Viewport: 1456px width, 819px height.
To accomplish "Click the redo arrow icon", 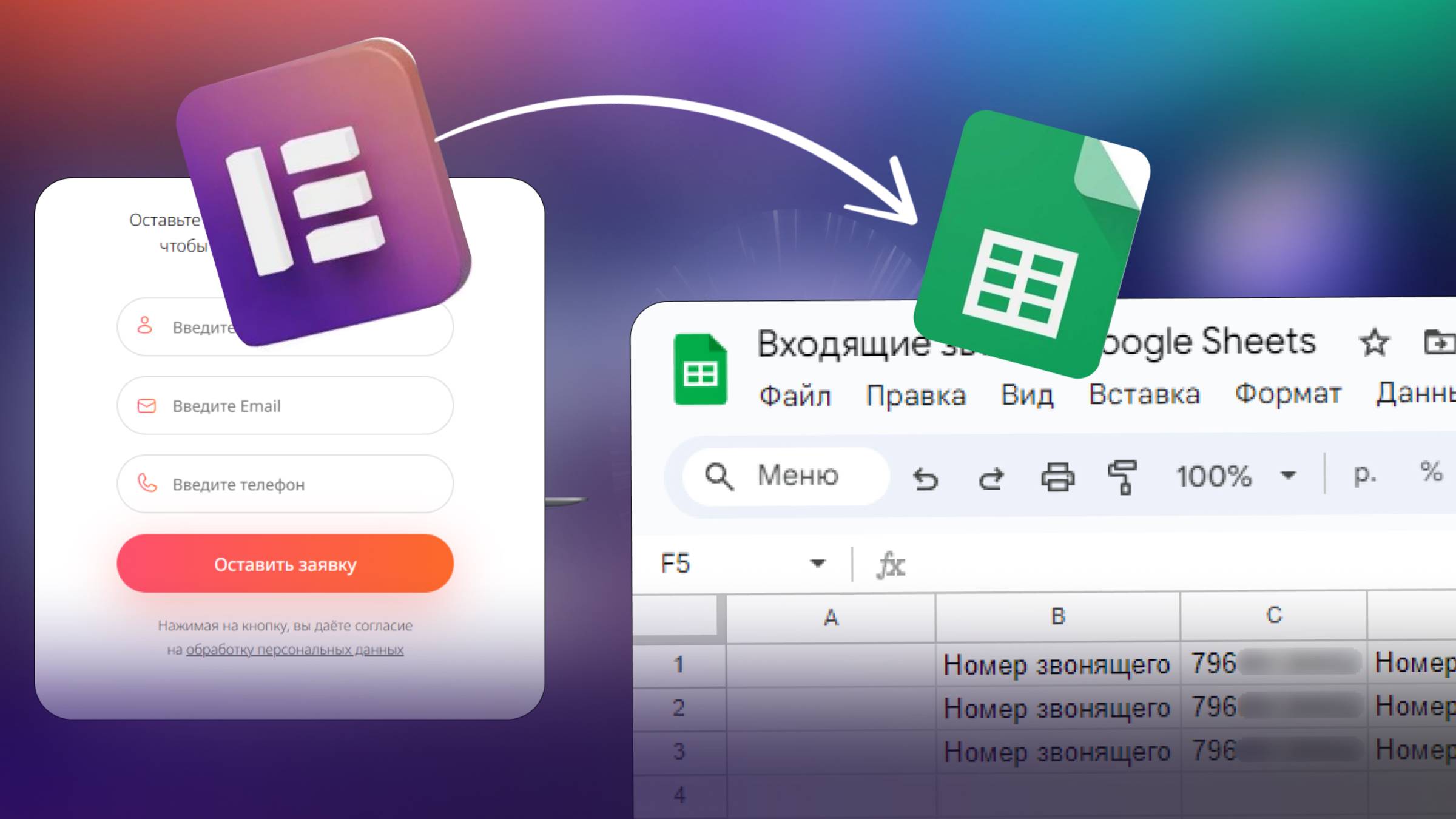I will [991, 478].
